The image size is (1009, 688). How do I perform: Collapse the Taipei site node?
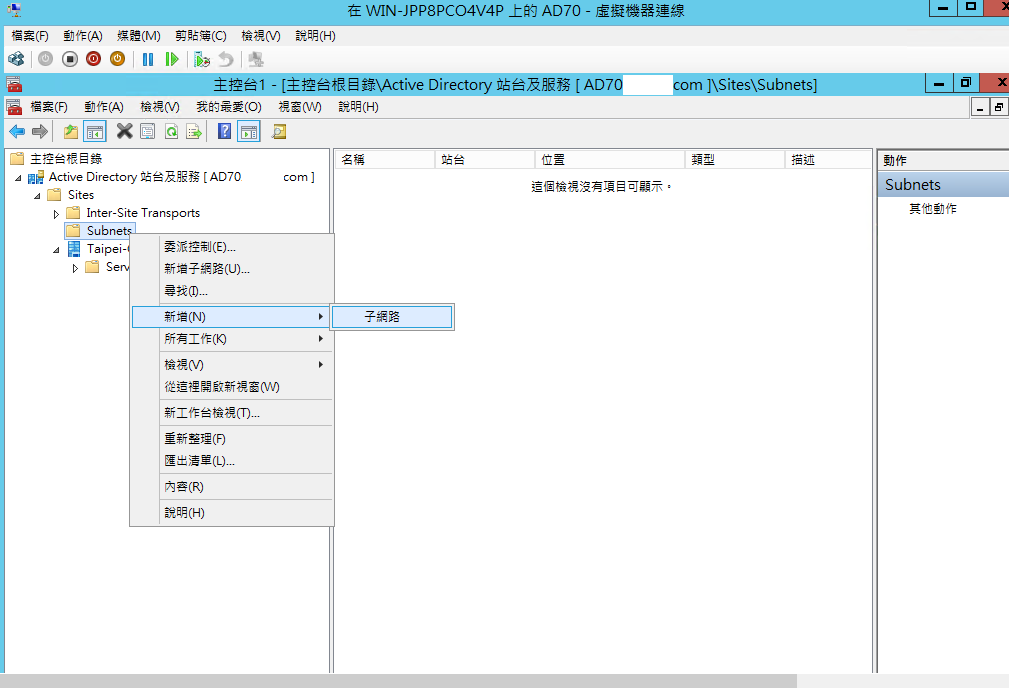coord(56,250)
